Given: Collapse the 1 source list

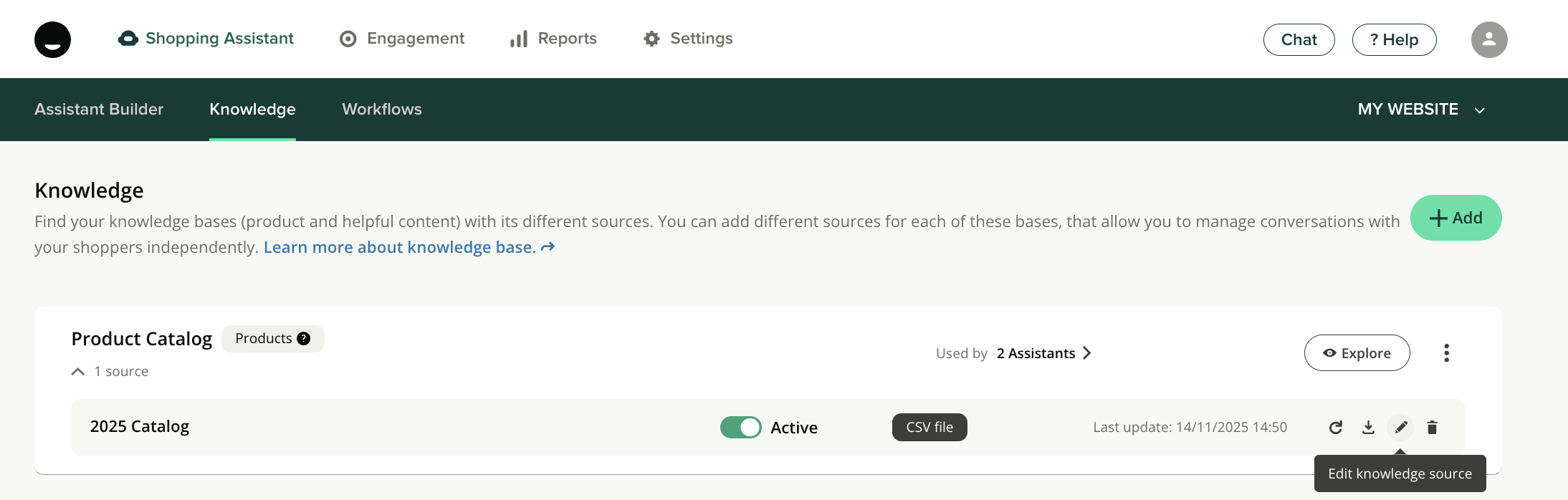Looking at the screenshot, I should tap(78, 372).
